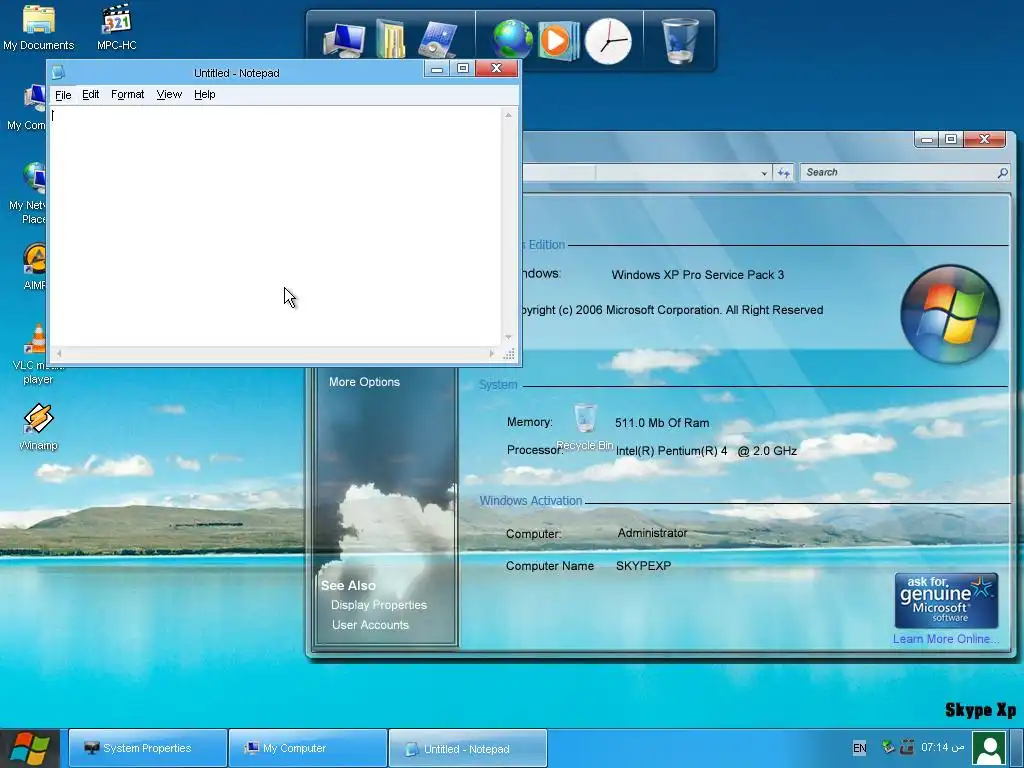Click the taskbar clock showing 07:14
The width and height of the screenshot is (1024, 768).
click(x=942, y=747)
